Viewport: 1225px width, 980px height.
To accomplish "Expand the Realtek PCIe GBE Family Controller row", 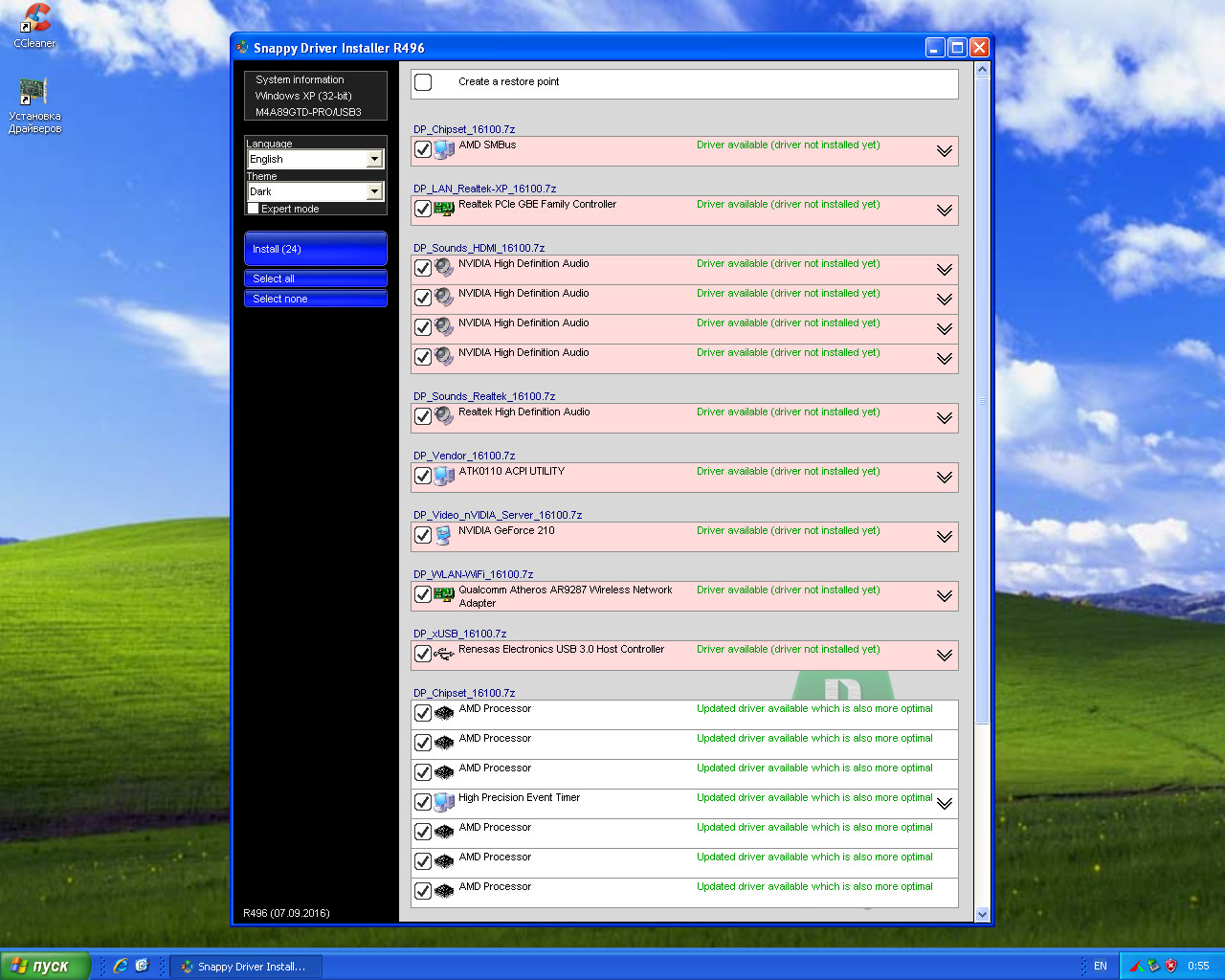I will tap(945, 211).
